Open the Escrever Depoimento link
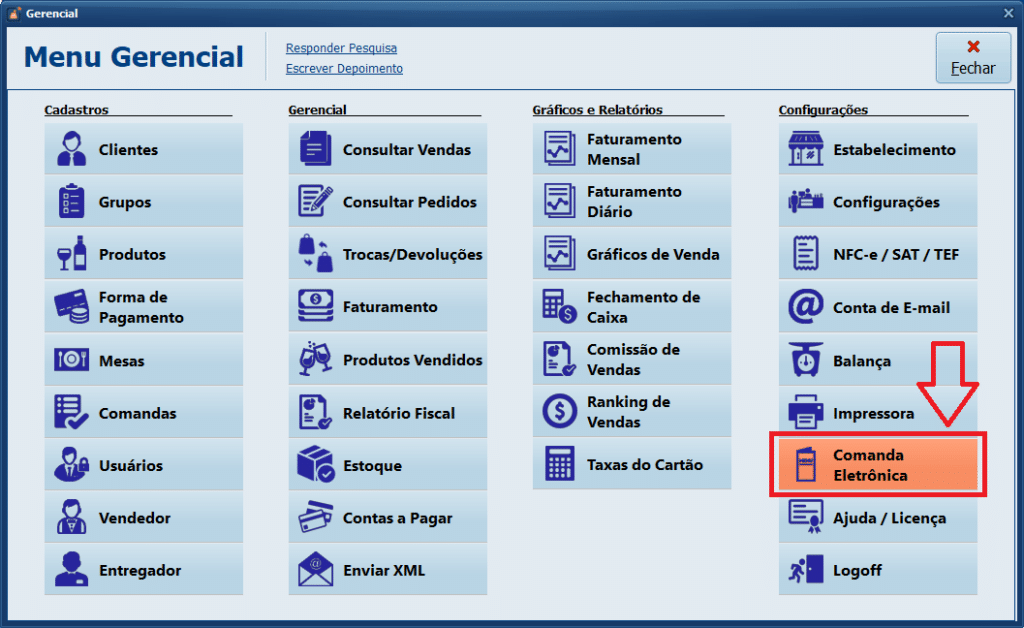Screen dimensions: 1024x628 coord(344,69)
